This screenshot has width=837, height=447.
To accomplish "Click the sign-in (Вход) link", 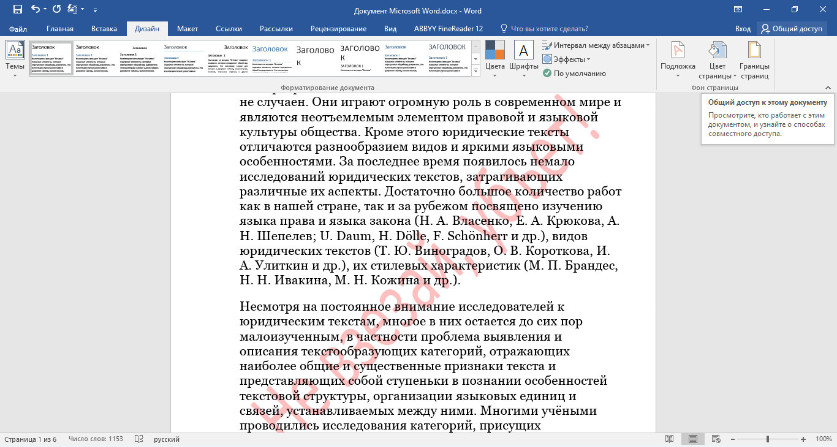I will tap(743, 29).
